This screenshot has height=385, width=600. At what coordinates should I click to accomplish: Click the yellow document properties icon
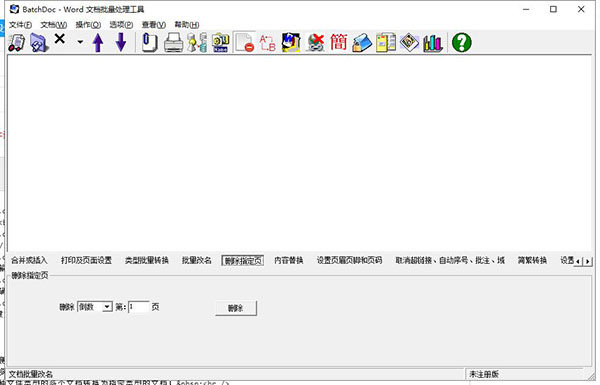tap(386, 42)
